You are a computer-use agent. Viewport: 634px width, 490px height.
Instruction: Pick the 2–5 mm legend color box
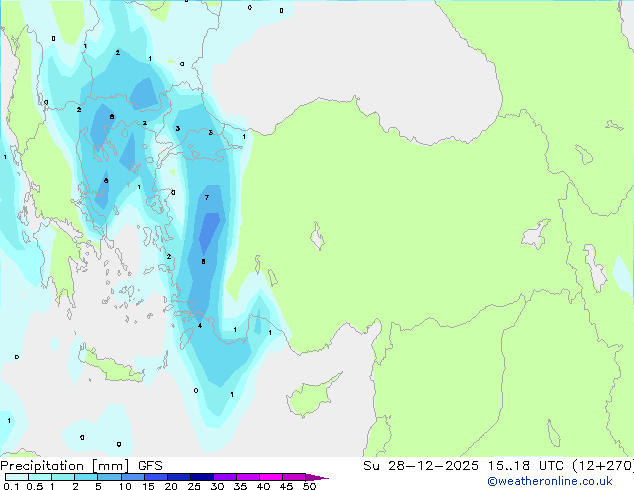(86, 477)
